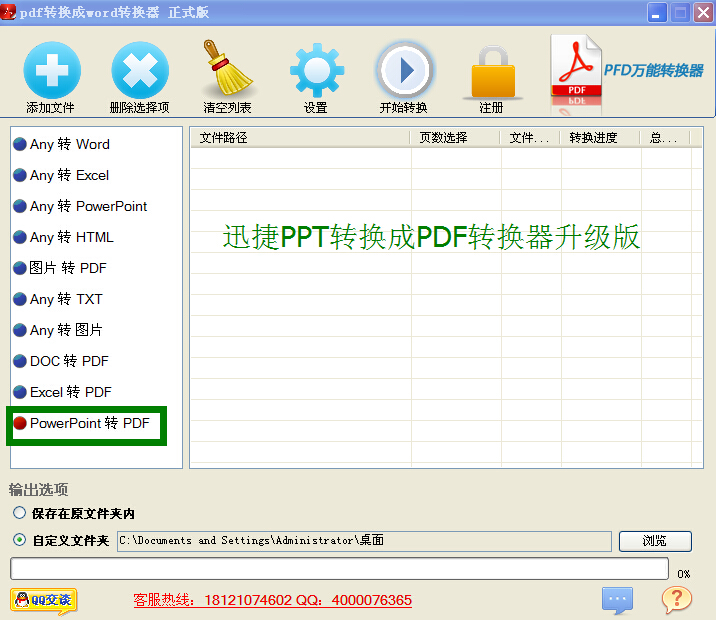Select PowerPoint 转 PDF conversion mode

(82, 423)
